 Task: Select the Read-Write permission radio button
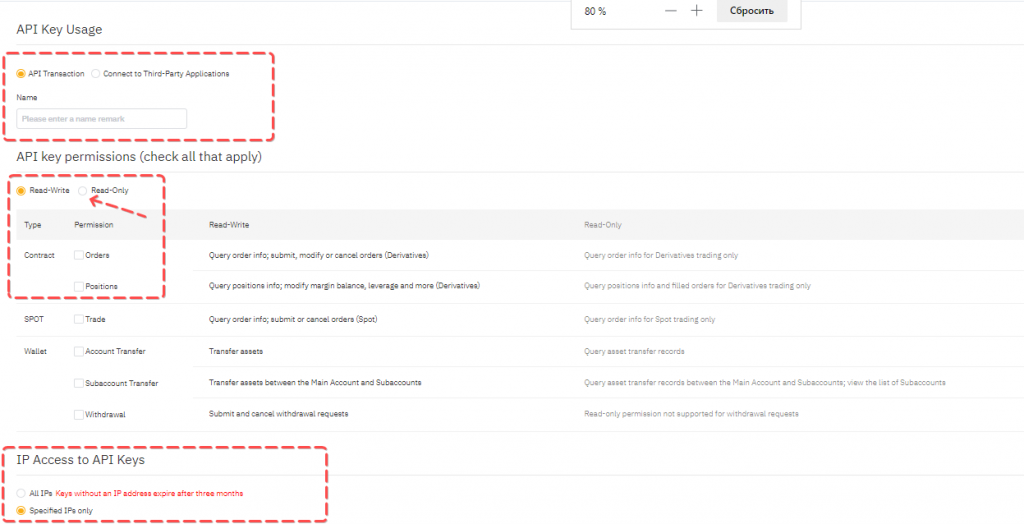[21, 191]
